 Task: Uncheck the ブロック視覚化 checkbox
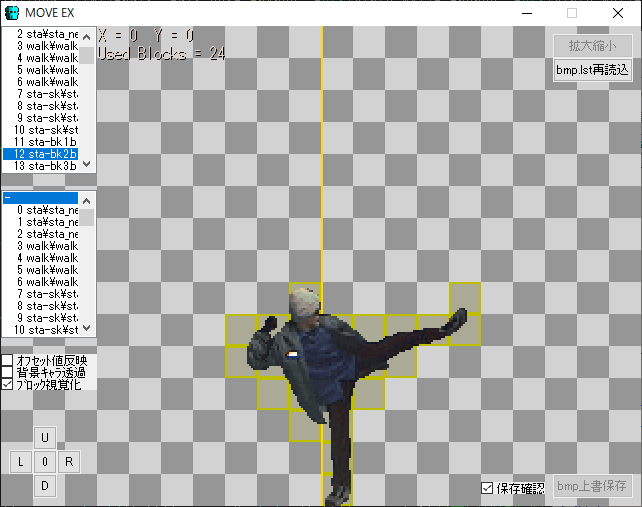7,384
